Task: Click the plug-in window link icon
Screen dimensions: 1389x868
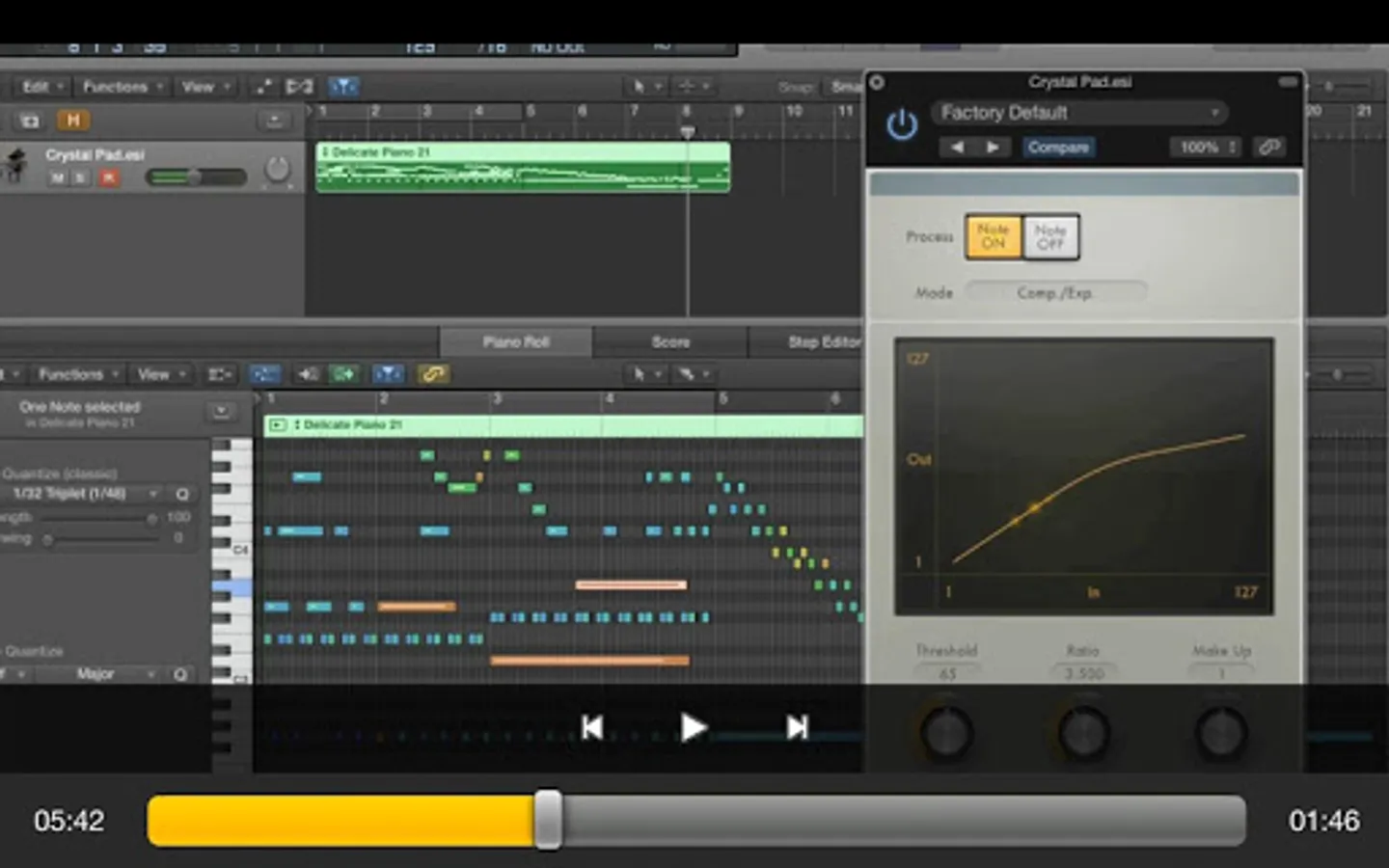Action: pos(1269,147)
